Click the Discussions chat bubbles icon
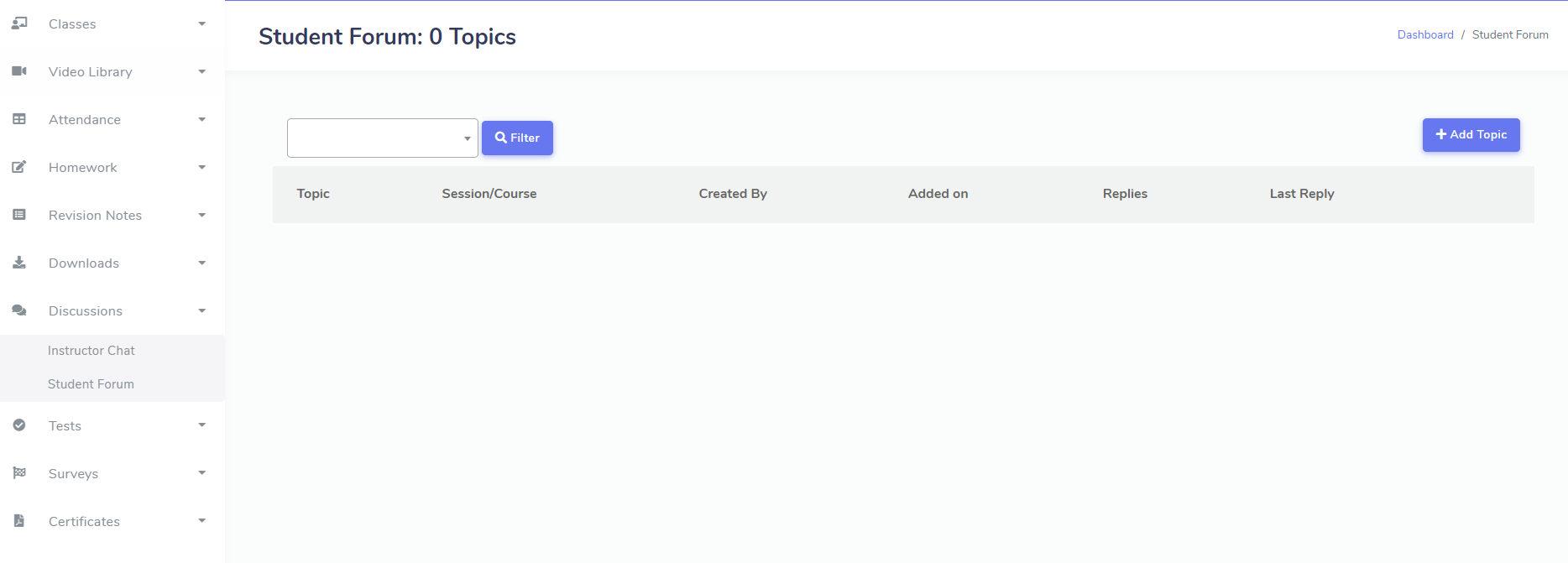The height and width of the screenshot is (563, 1568). click(19, 310)
